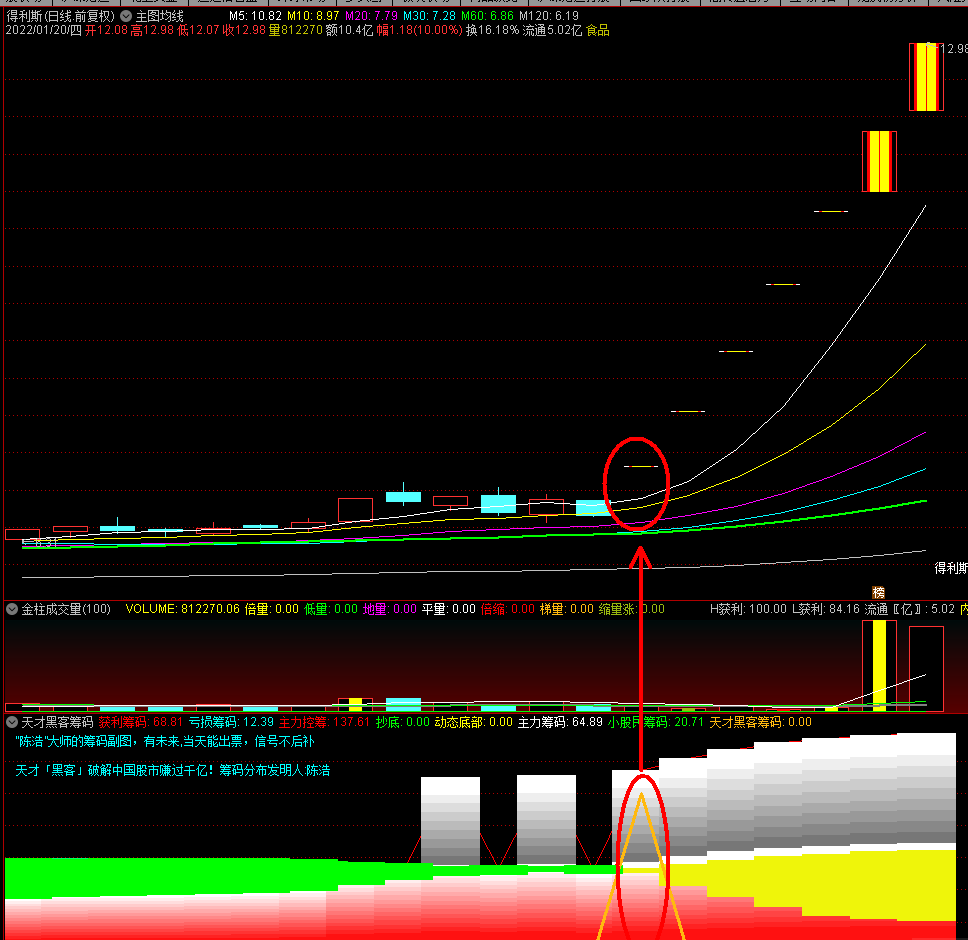Select the 流通〖亿〗: 5.02 reading
The image size is (968, 940).
pyautogui.click(x=910, y=609)
